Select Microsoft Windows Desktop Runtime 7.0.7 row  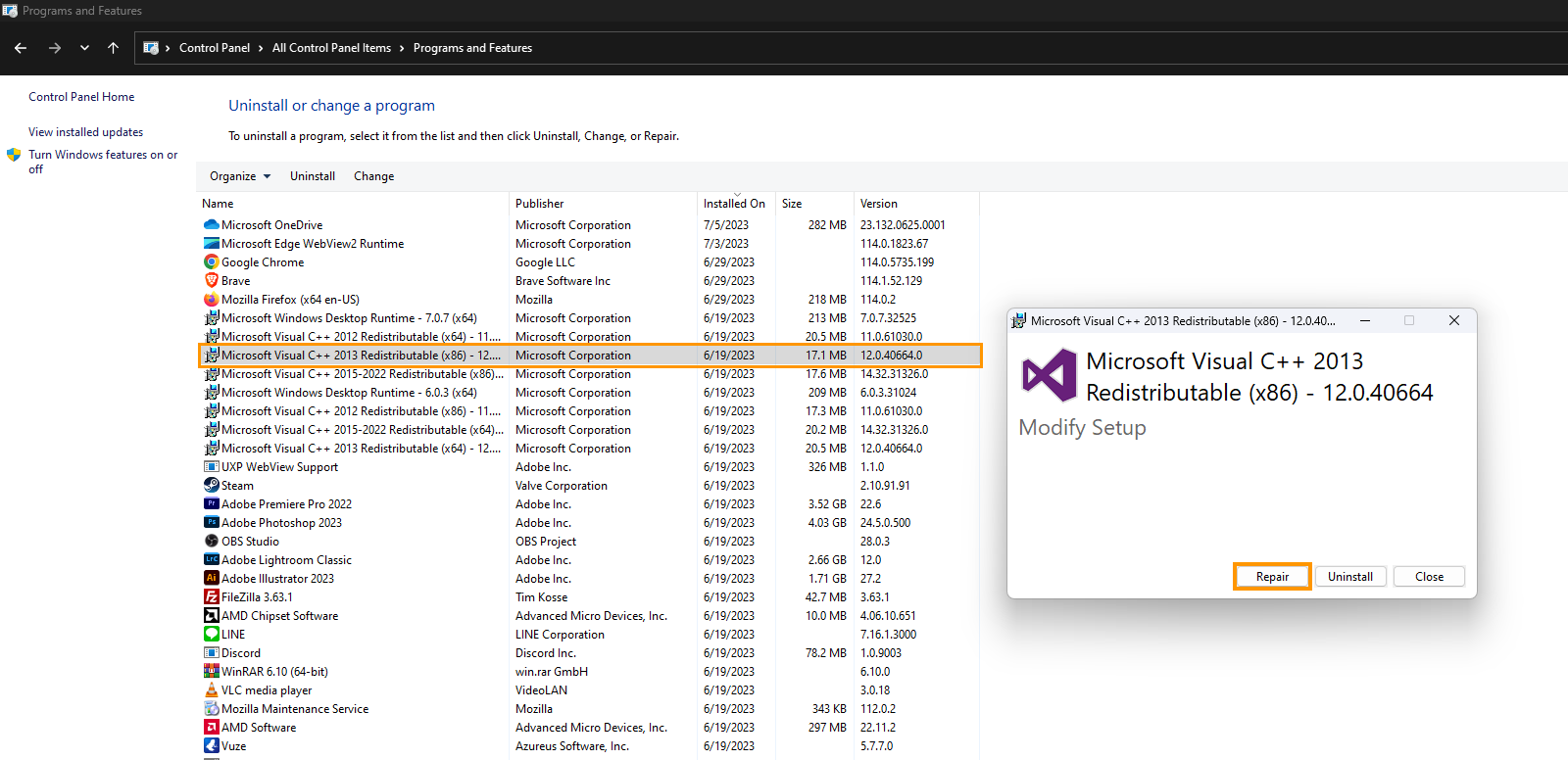pyautogui.click(x=589, y=318)
